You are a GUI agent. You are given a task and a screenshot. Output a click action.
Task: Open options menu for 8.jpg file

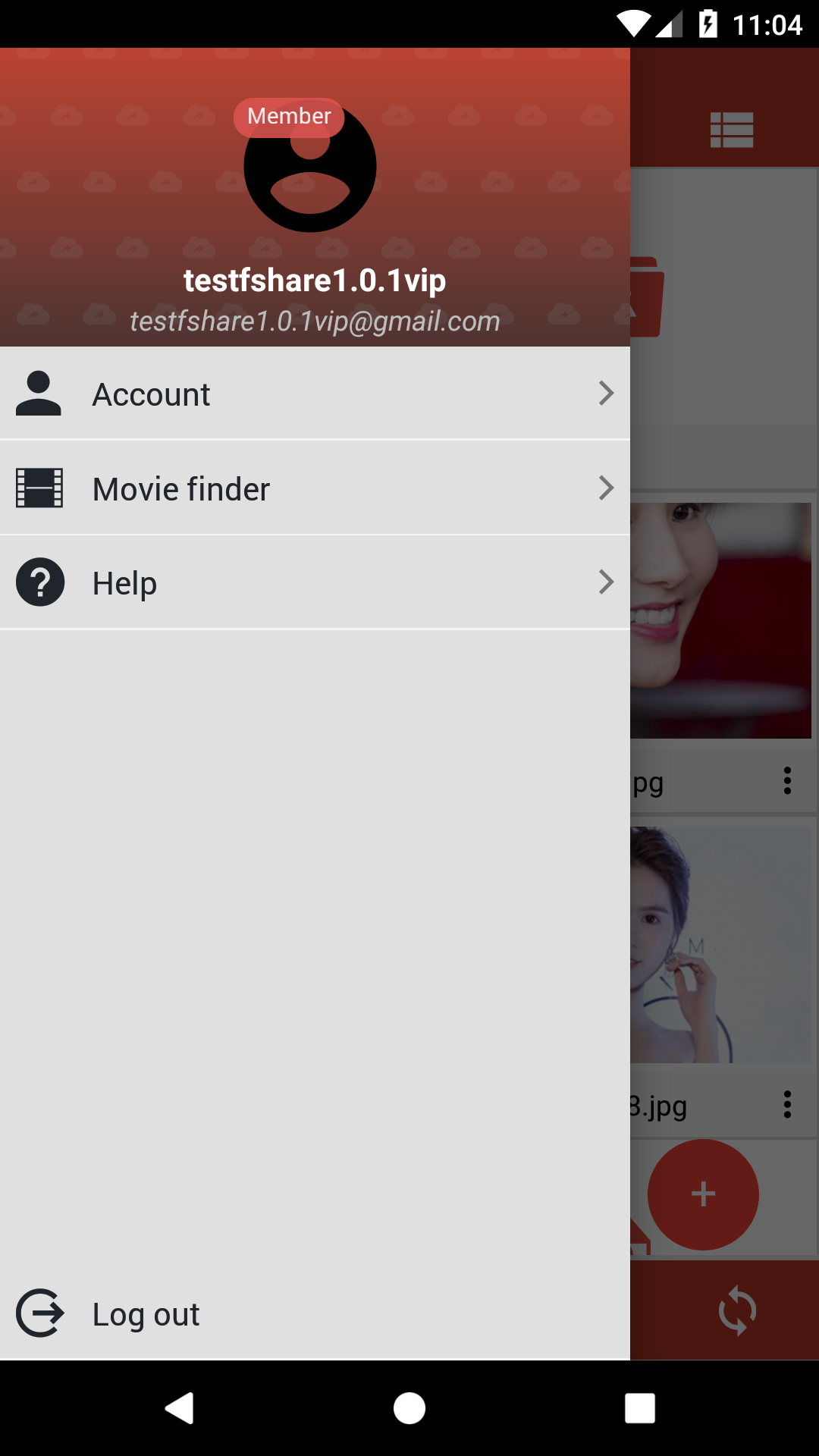(788, 1104)
